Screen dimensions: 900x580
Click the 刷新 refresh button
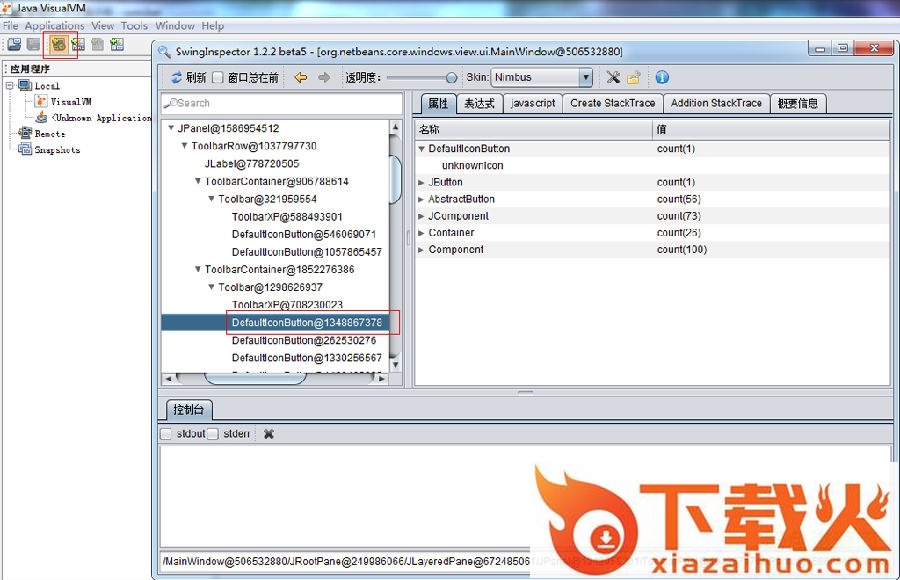point(188,78)
